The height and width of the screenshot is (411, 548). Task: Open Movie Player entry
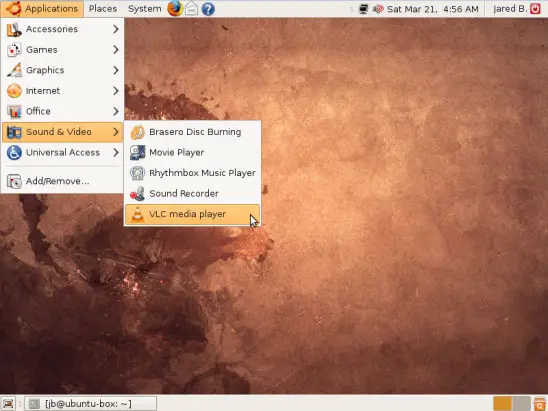[192, 153]
